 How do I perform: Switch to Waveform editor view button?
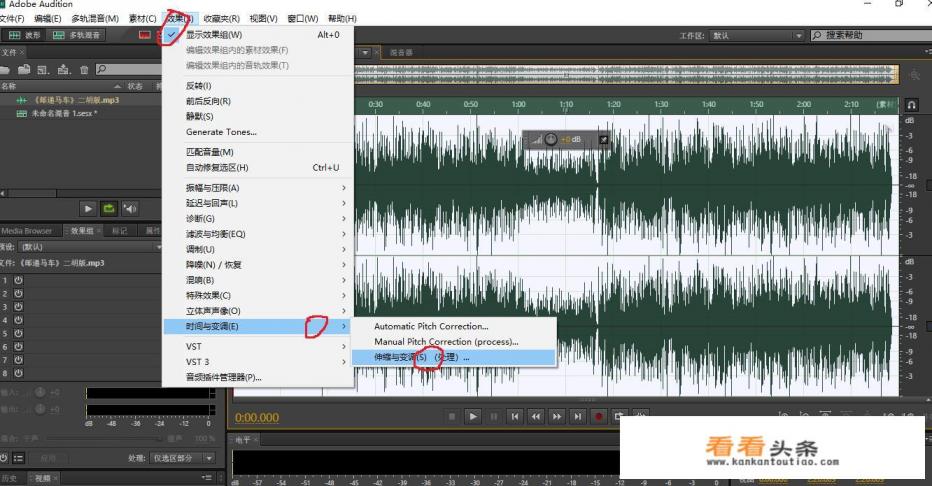pyautogui.click(x=24, y=35)
